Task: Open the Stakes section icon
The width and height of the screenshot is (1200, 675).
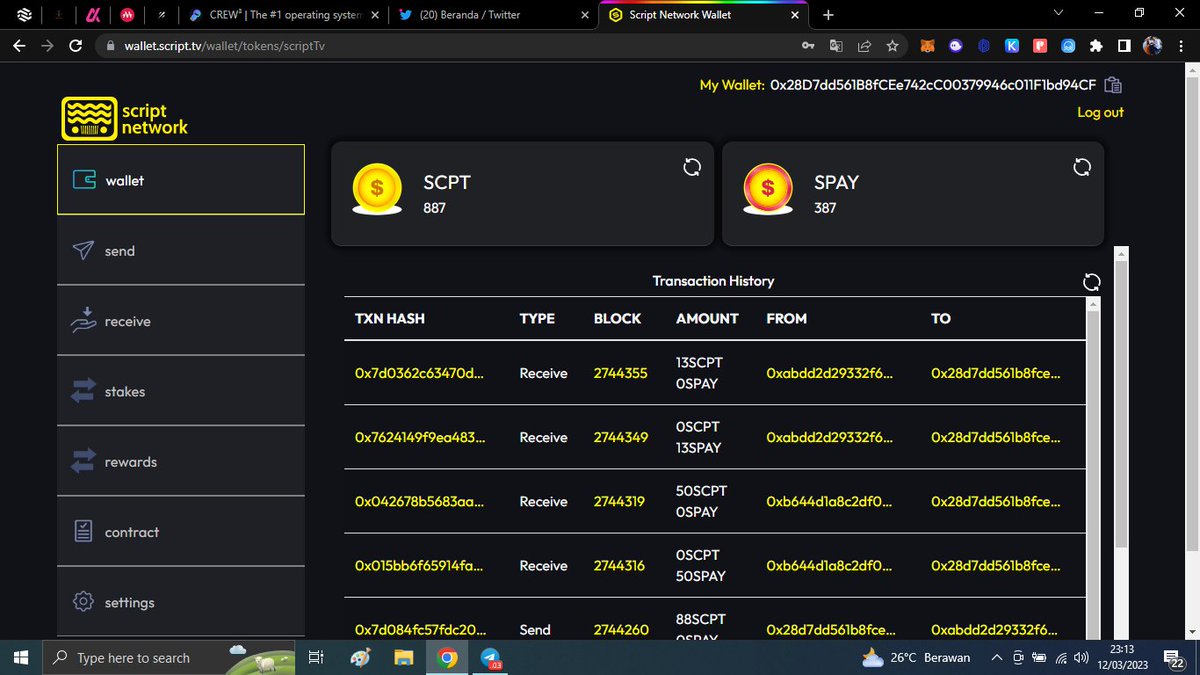Action: [x=84, y=391]
